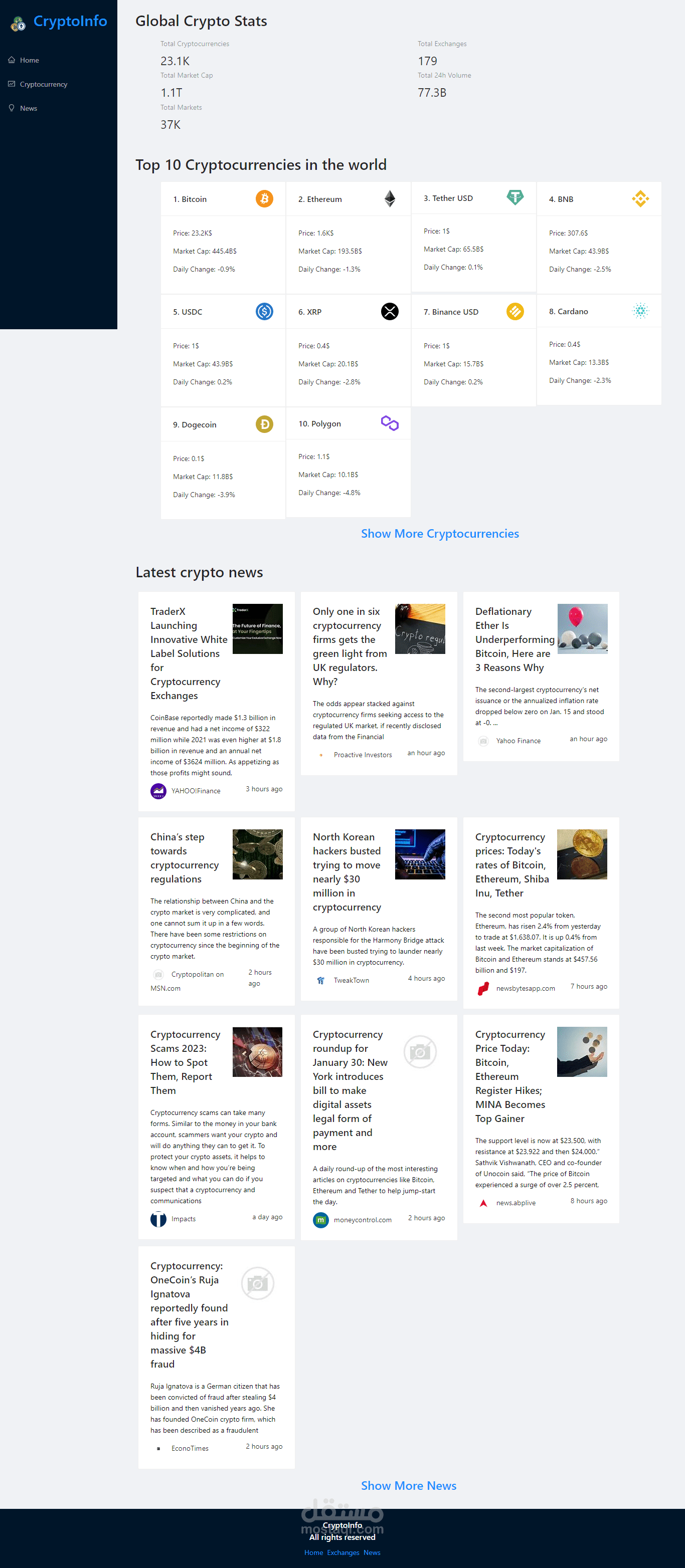
Task: Open TraderX Launching Innovative White Label headline
Action: point(189,653)
